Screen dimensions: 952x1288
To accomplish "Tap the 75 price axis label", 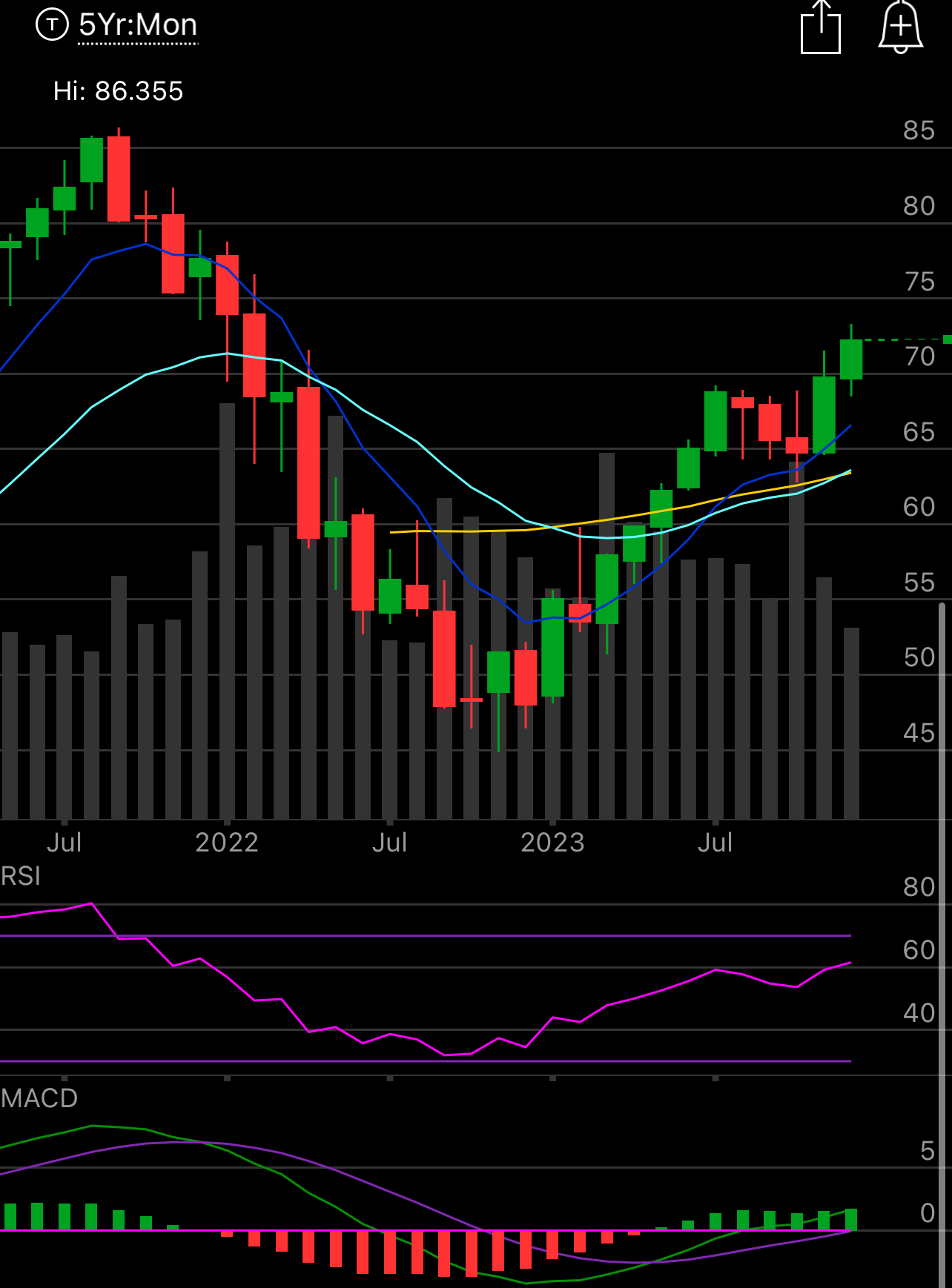I will pos(919,282).
